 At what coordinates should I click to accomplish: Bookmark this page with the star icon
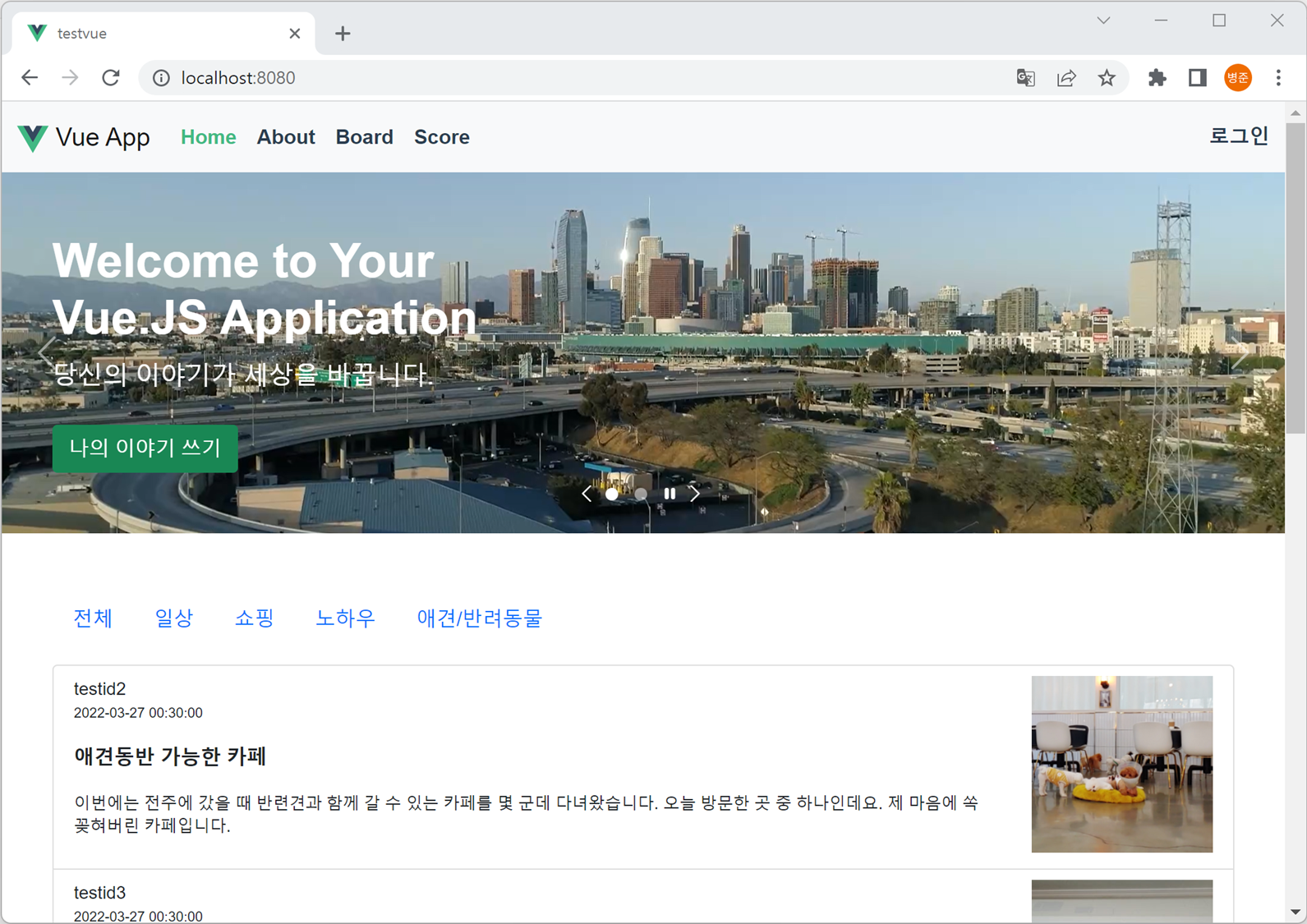[1107, 78]
